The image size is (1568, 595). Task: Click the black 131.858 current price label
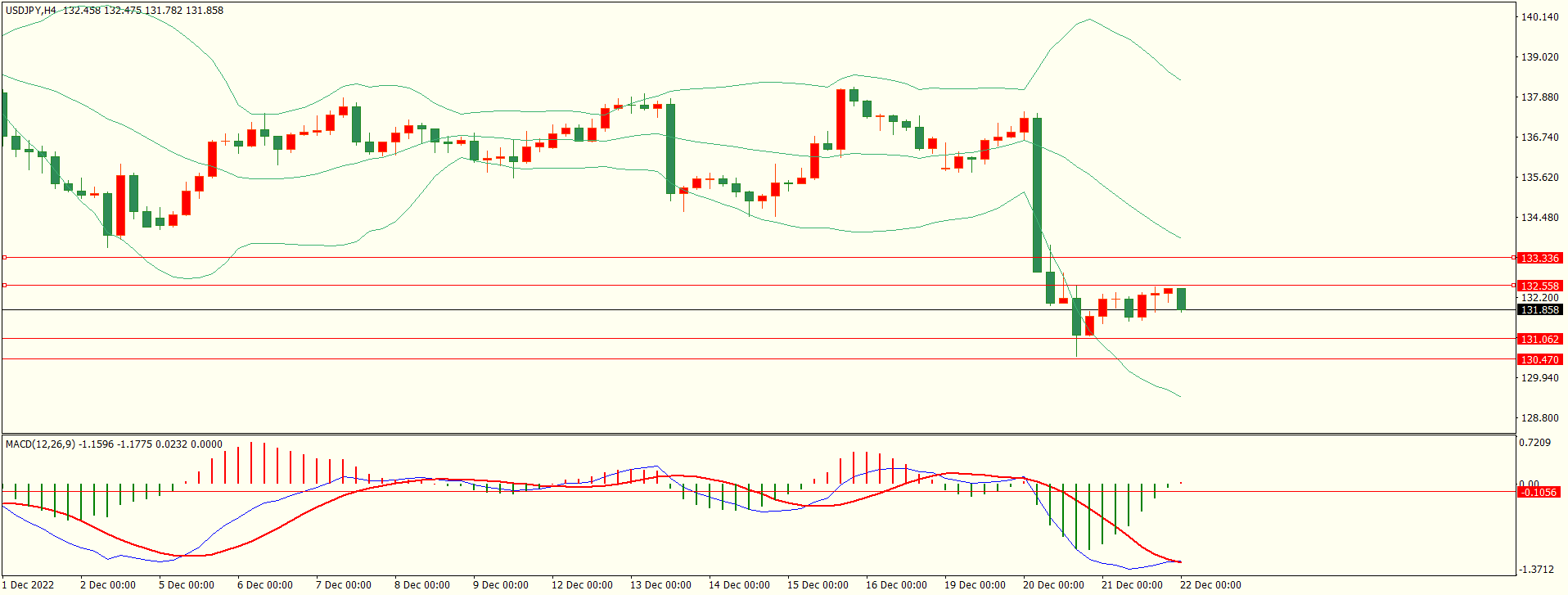pyautogui.click(x=1539, y=310)
